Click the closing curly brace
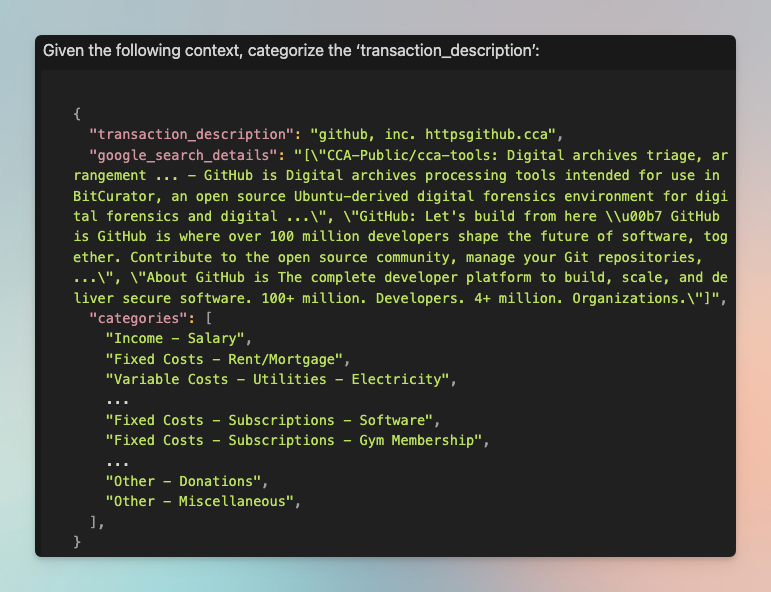The height and width of the screenshot is (592, 771). coord(77,541)
